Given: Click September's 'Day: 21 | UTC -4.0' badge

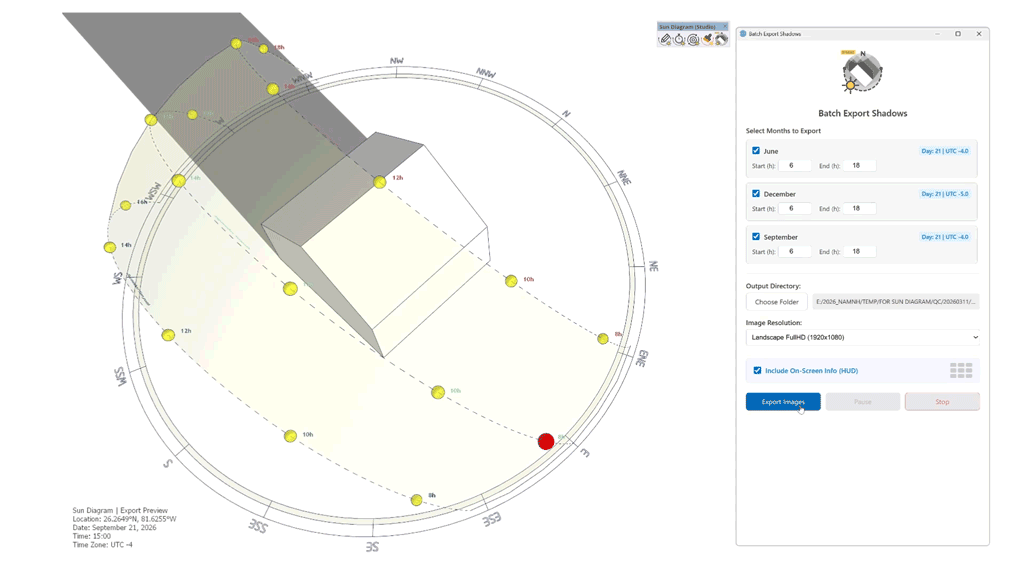Looking at the screenshot, I should [x=944, y=237].
